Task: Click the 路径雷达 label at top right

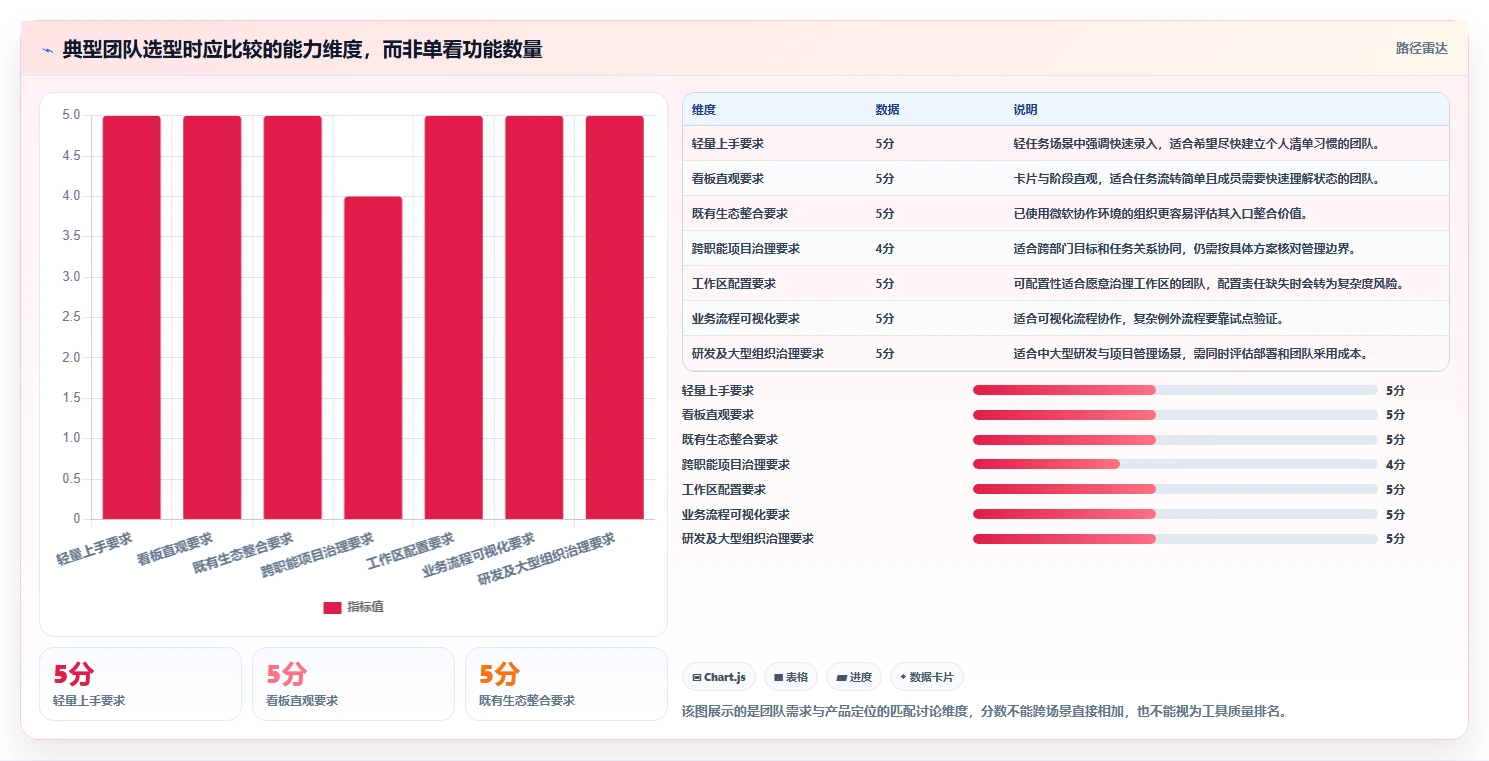Action: (x=1421, y=48)
